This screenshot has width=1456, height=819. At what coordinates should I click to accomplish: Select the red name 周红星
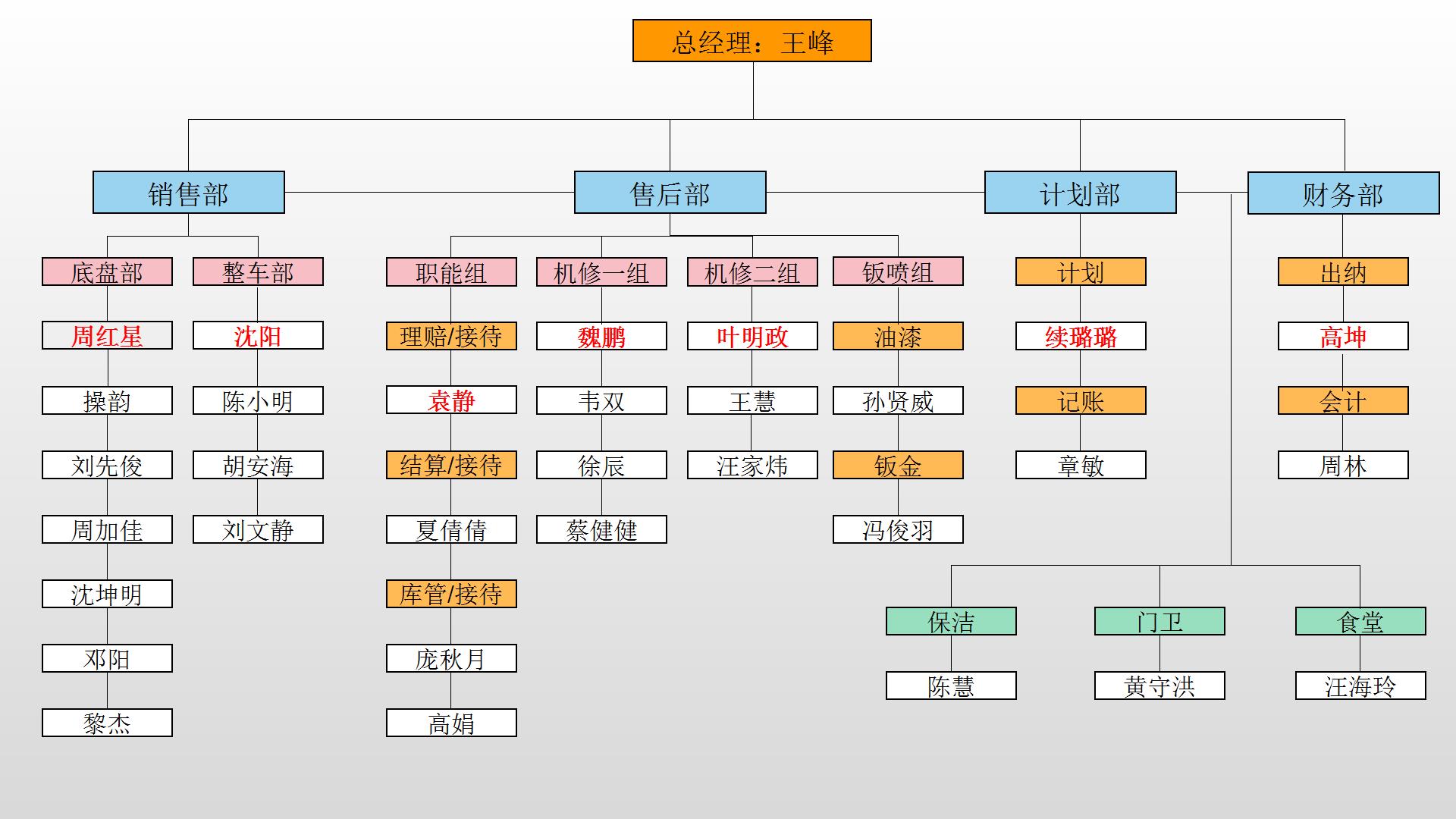[x=107, y=335]
